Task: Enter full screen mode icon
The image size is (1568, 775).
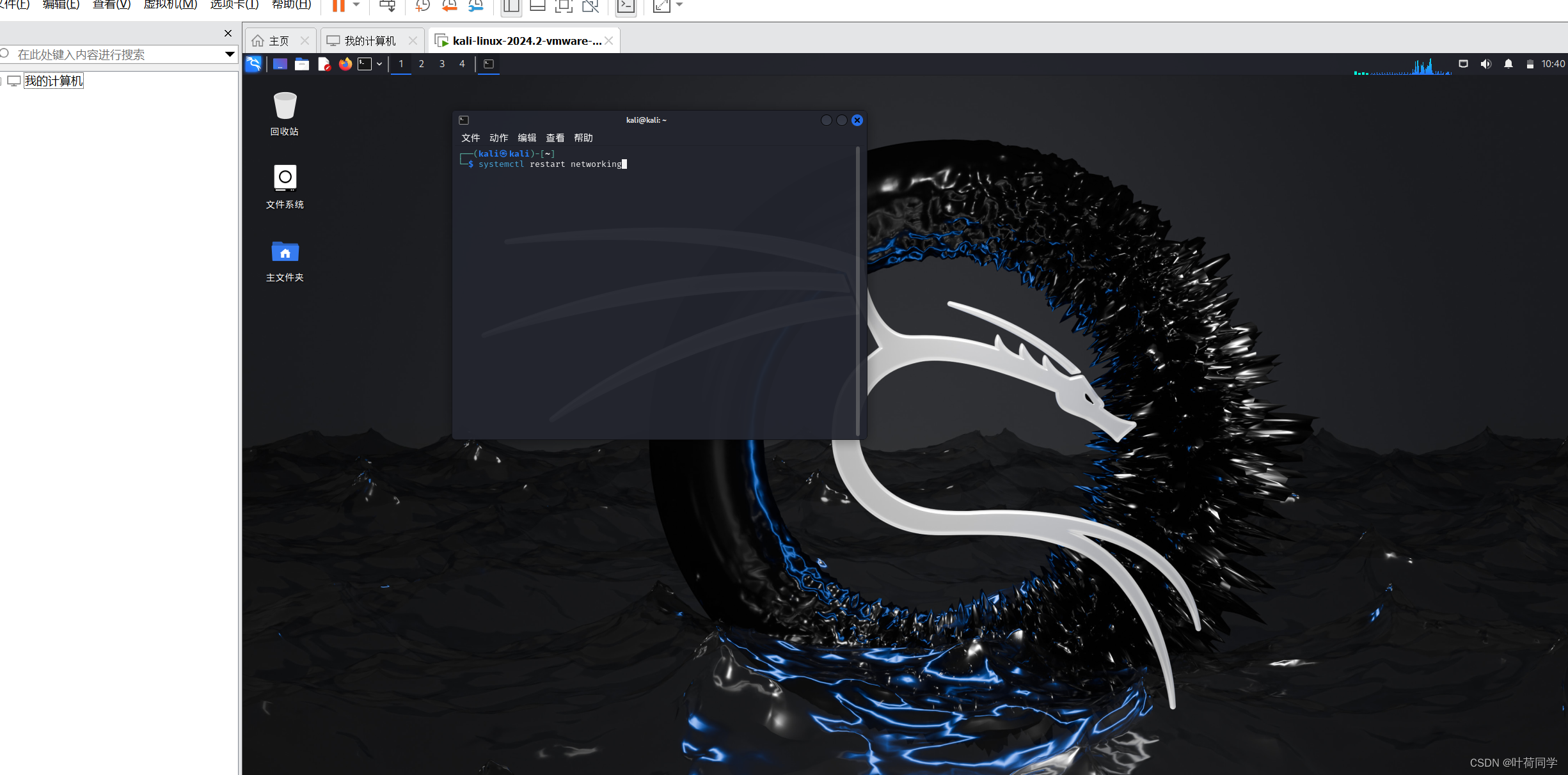Action: click(x=564, y=6)
